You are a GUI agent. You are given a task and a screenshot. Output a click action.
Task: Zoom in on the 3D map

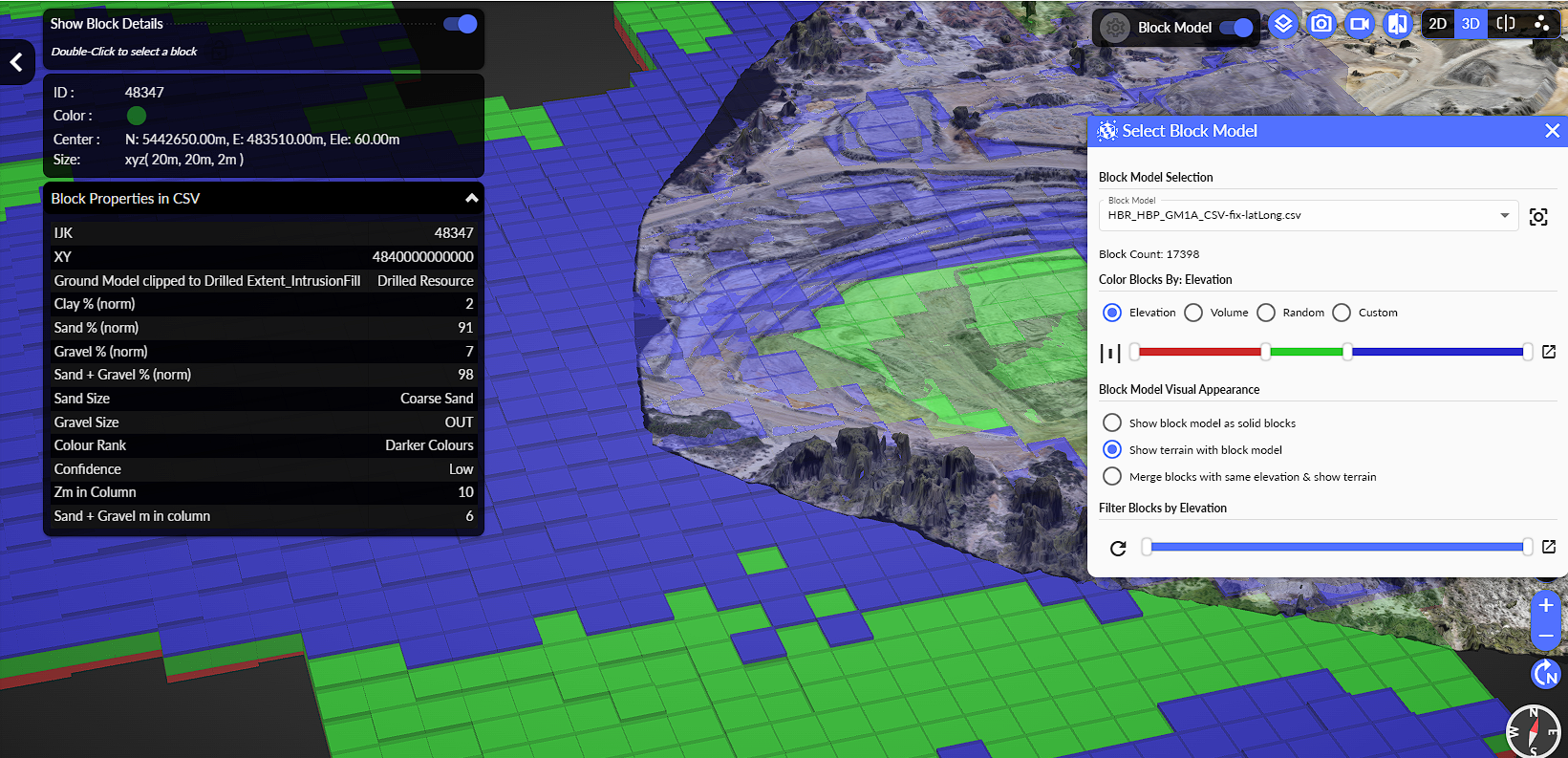pos(1546,605)
